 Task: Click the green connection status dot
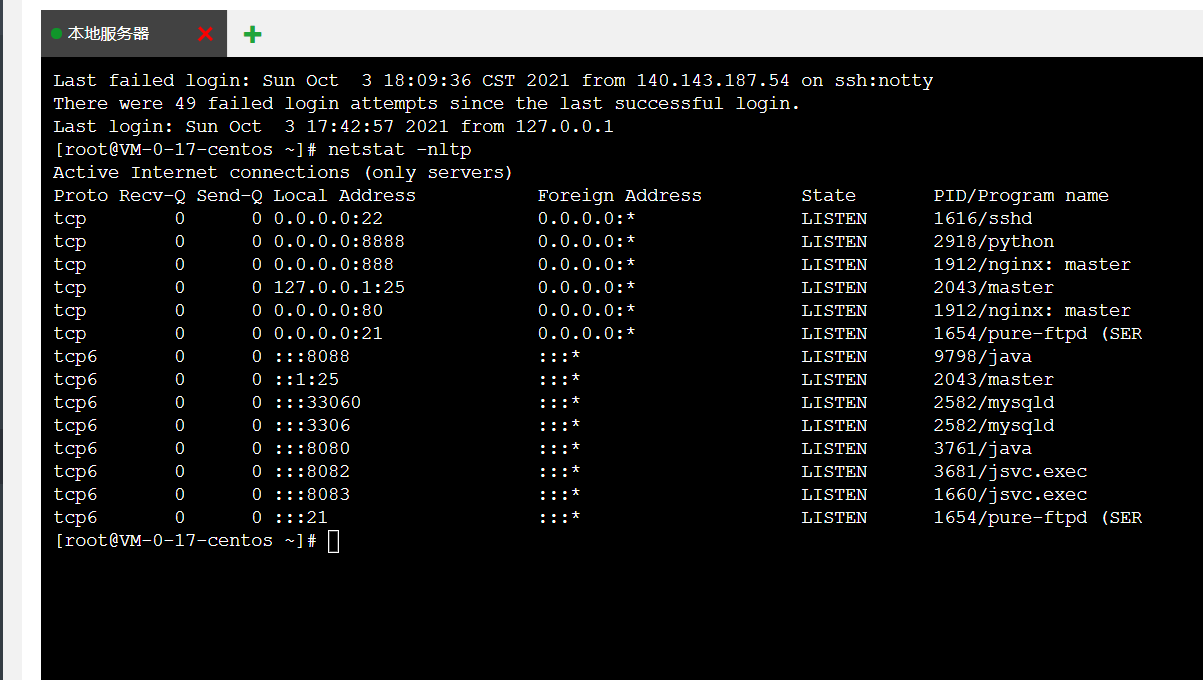[x=57, y=34]
